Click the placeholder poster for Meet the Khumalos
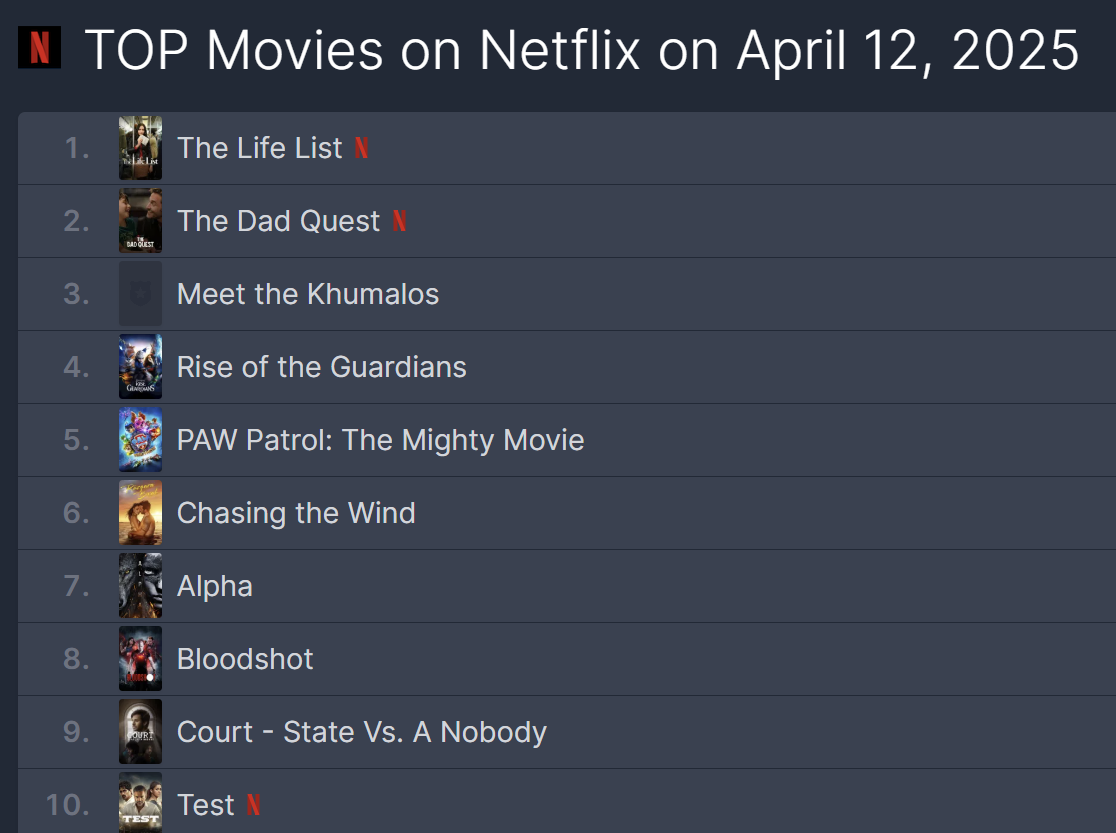 tap(140, 294)
